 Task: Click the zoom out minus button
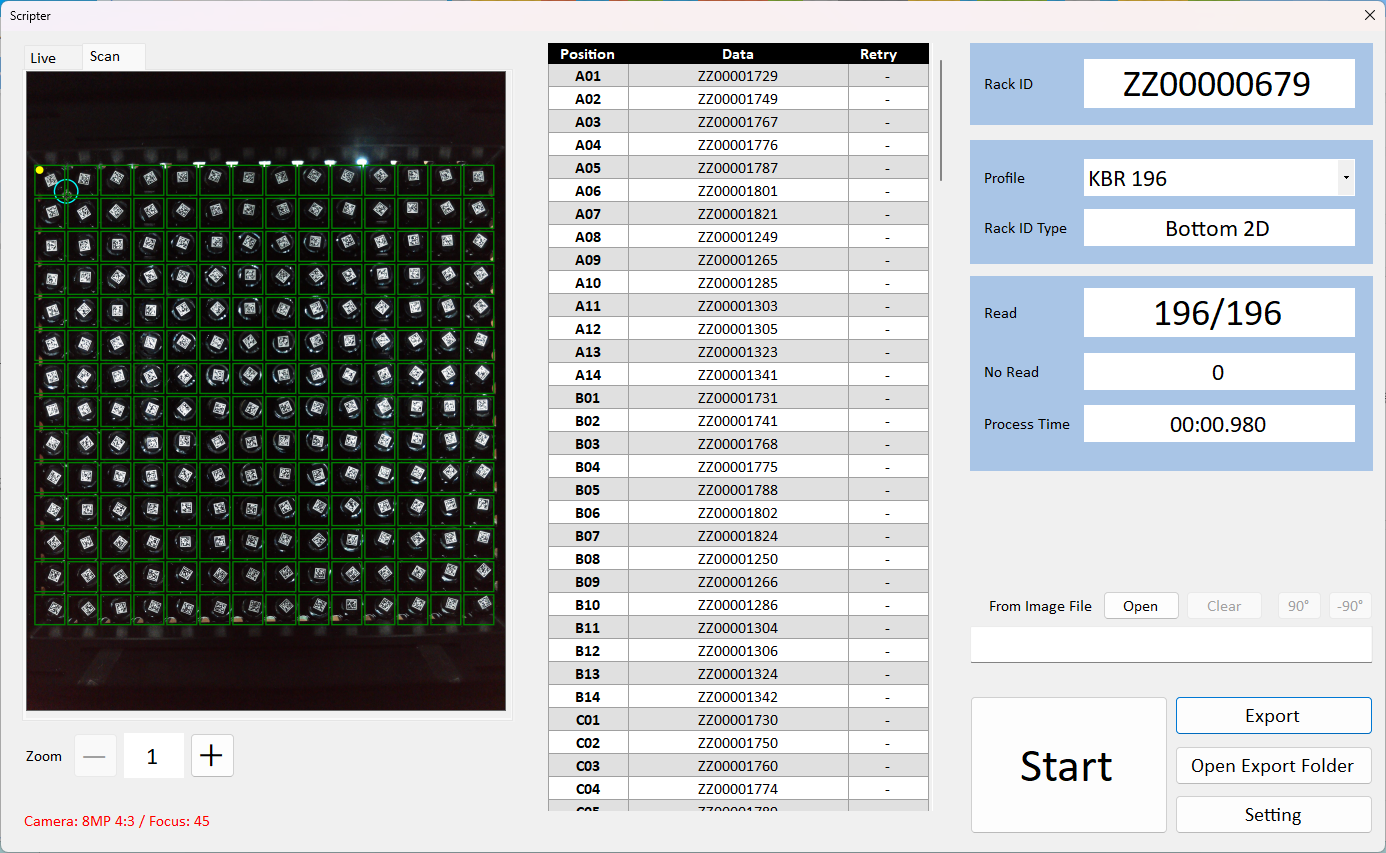coord(95,756)
